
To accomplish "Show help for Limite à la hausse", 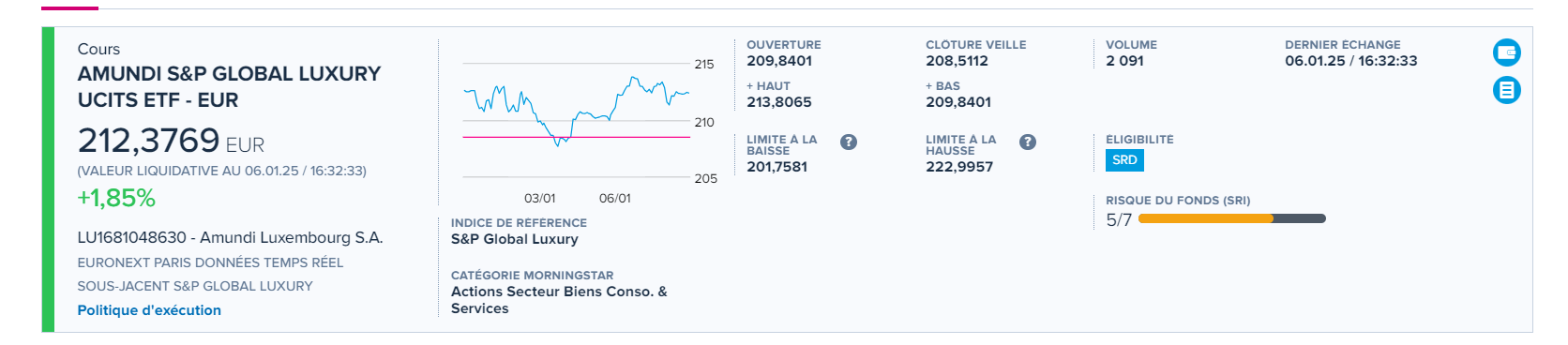I will [x=1028, y=142].
